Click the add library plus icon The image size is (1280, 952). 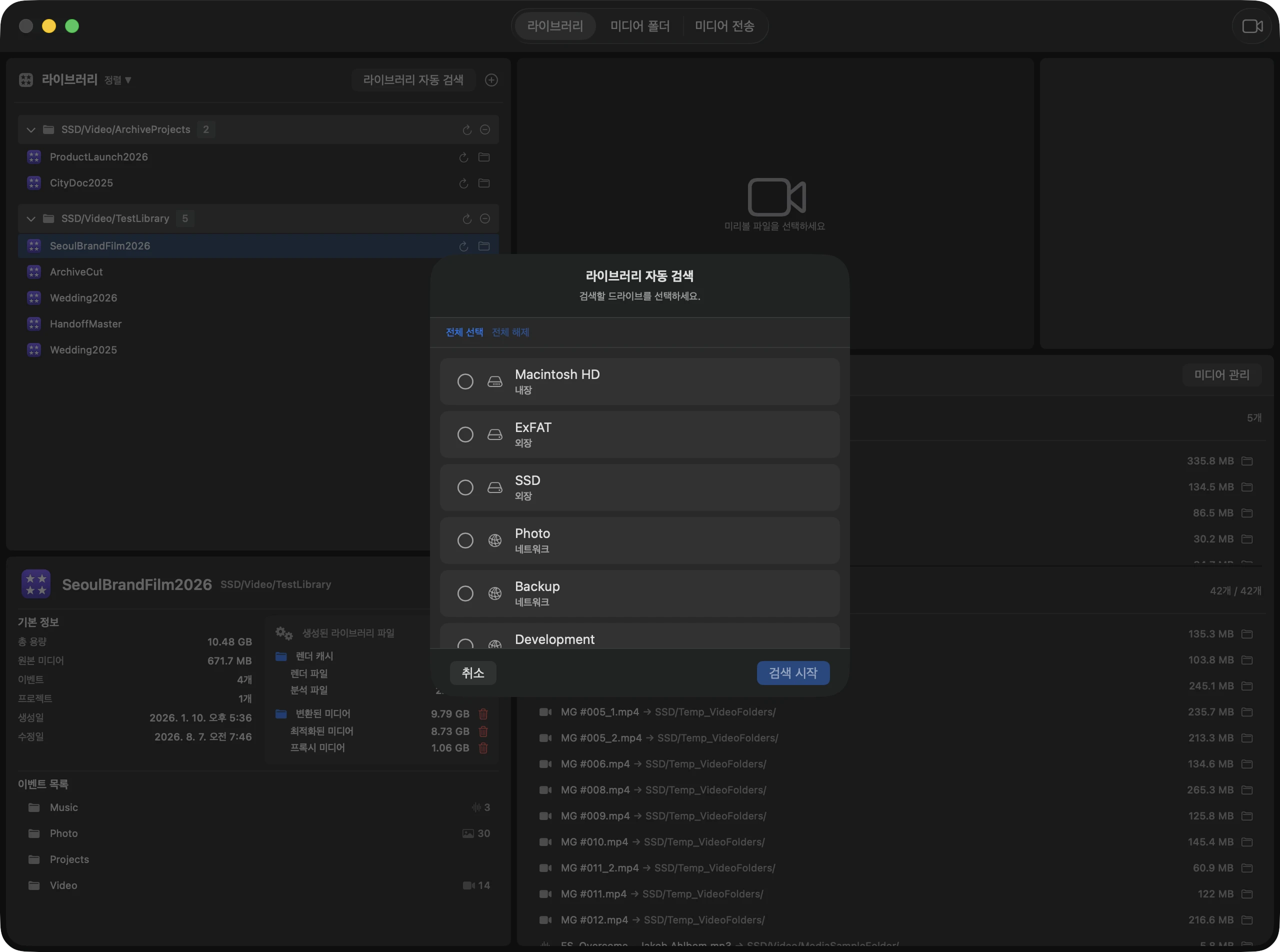pyautogui.click(x=491, y=80)
